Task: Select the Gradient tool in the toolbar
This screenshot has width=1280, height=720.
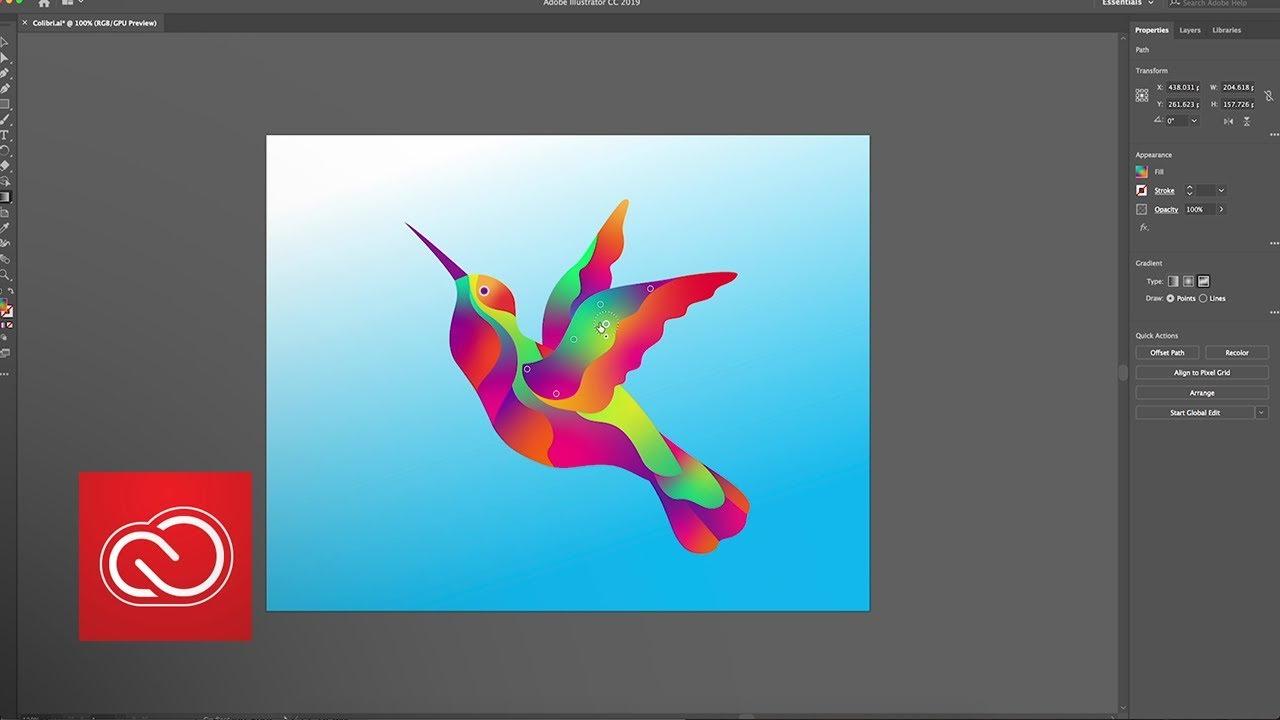Action: coord(5,196)
